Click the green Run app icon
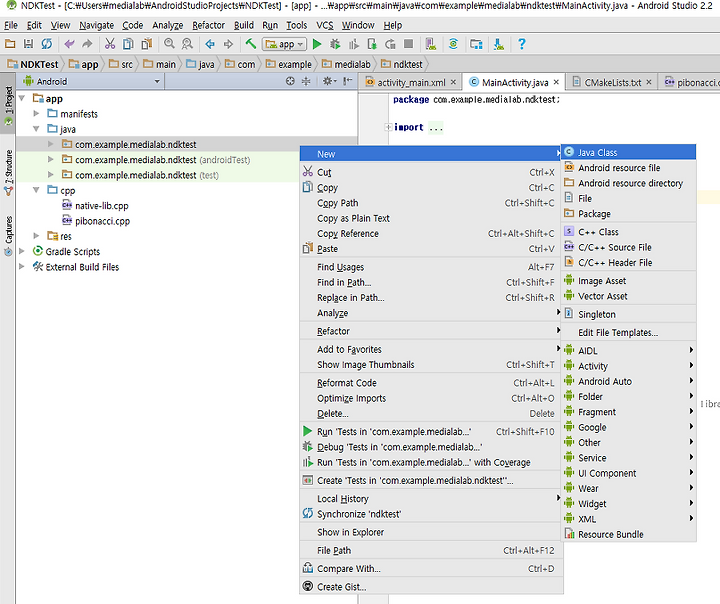Viewport: 720px width, 604px height. (x=317, y=44)
